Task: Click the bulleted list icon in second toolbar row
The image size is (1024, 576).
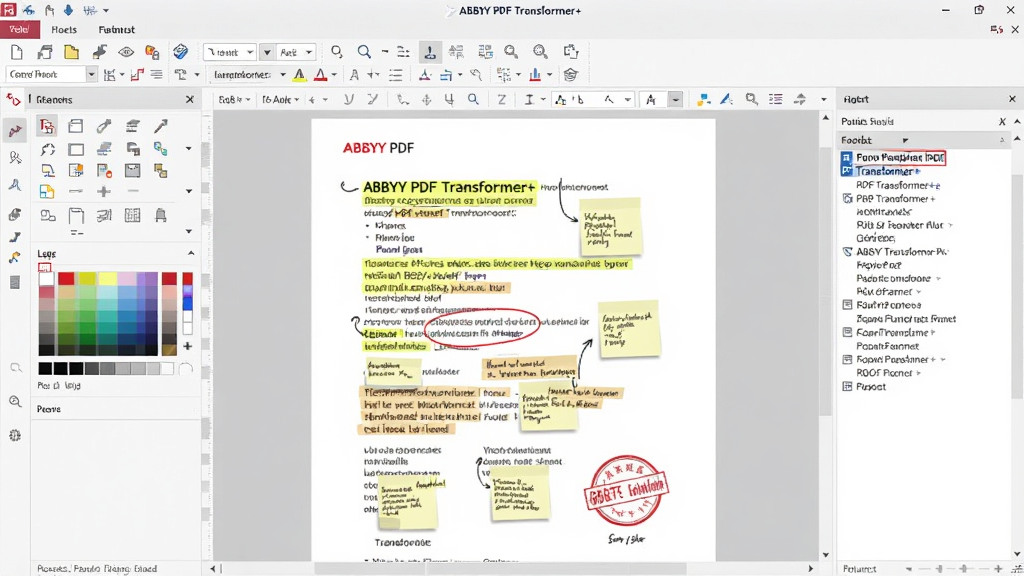Action: point(395,75)
